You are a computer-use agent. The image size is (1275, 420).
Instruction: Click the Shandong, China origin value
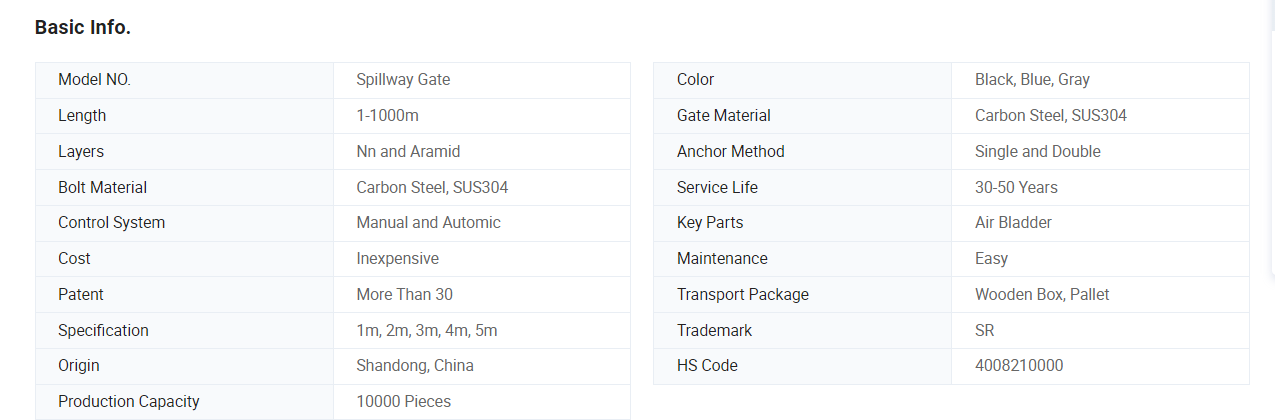pos(415,366)
